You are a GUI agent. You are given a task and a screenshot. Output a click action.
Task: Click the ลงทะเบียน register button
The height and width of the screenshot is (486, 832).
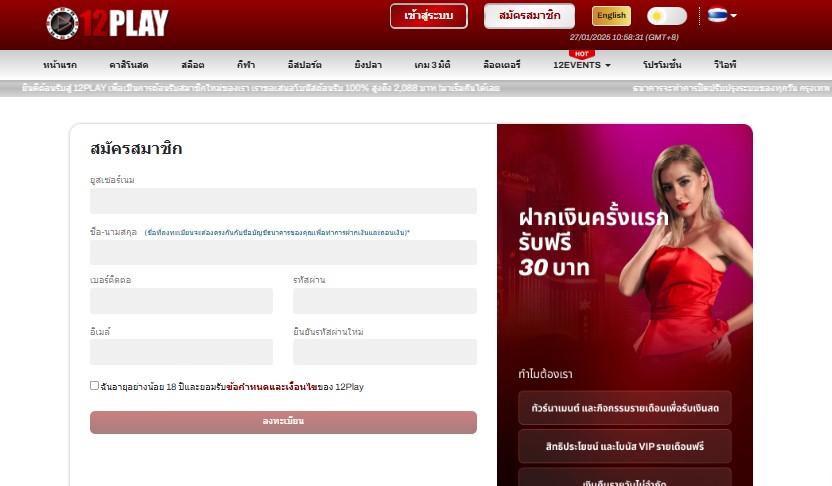click(x=283, y=422)
